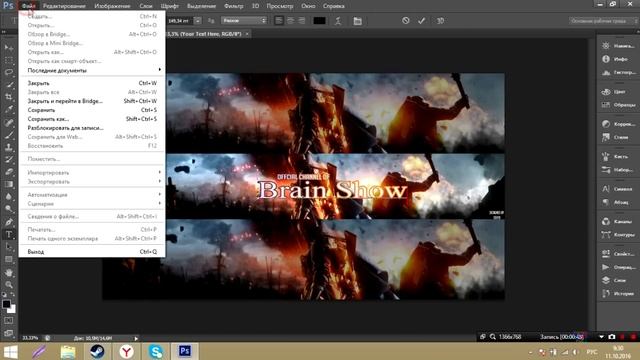
Task: Open the Изображение menu
Action: [112, 6]
